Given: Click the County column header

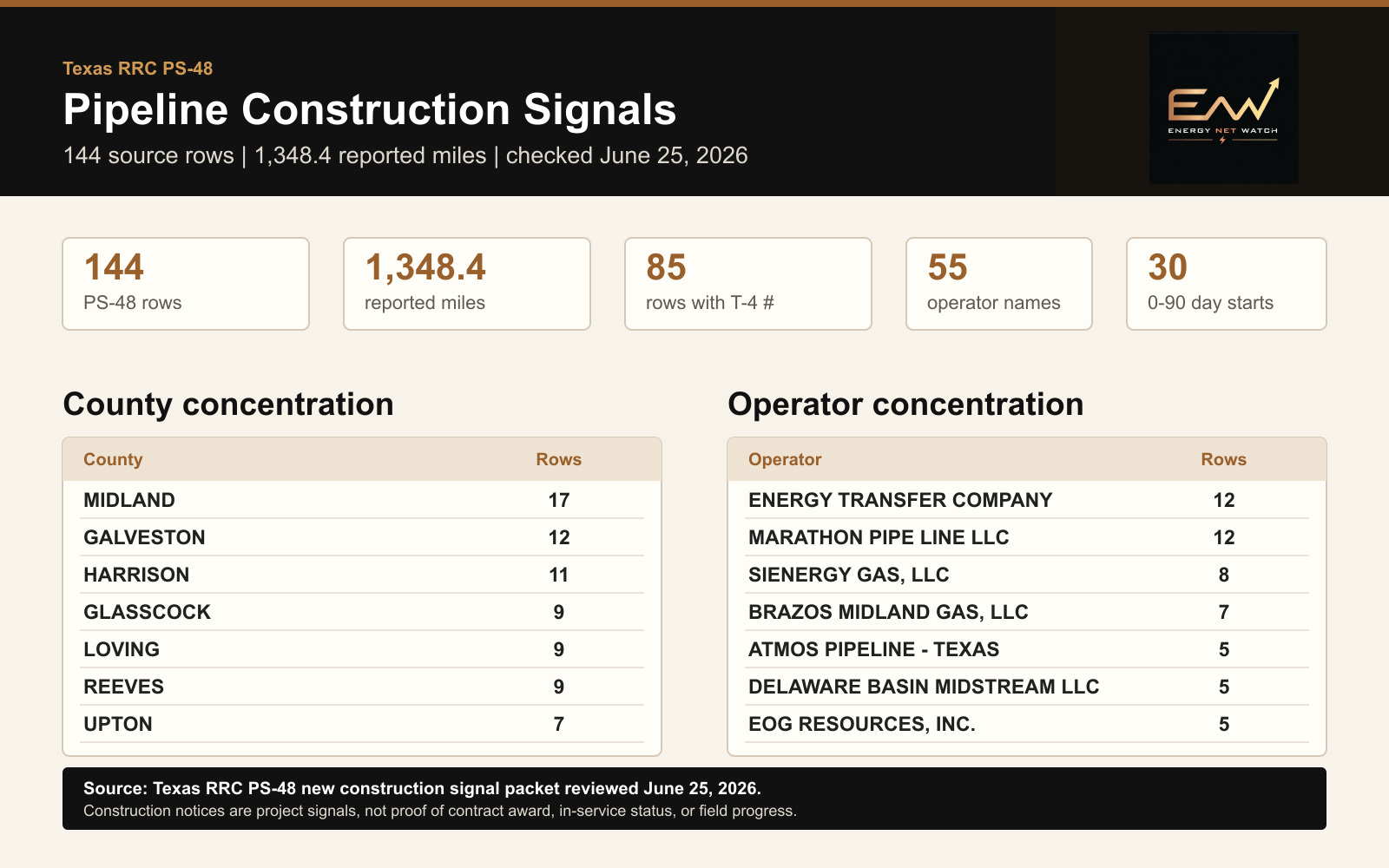Looking at the screenshot, I should tap(113, 459).
